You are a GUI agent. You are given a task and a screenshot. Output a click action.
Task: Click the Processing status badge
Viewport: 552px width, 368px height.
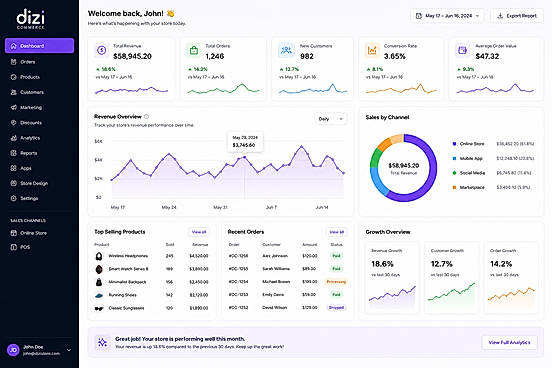pyautogui.click(x=336, y=282)
